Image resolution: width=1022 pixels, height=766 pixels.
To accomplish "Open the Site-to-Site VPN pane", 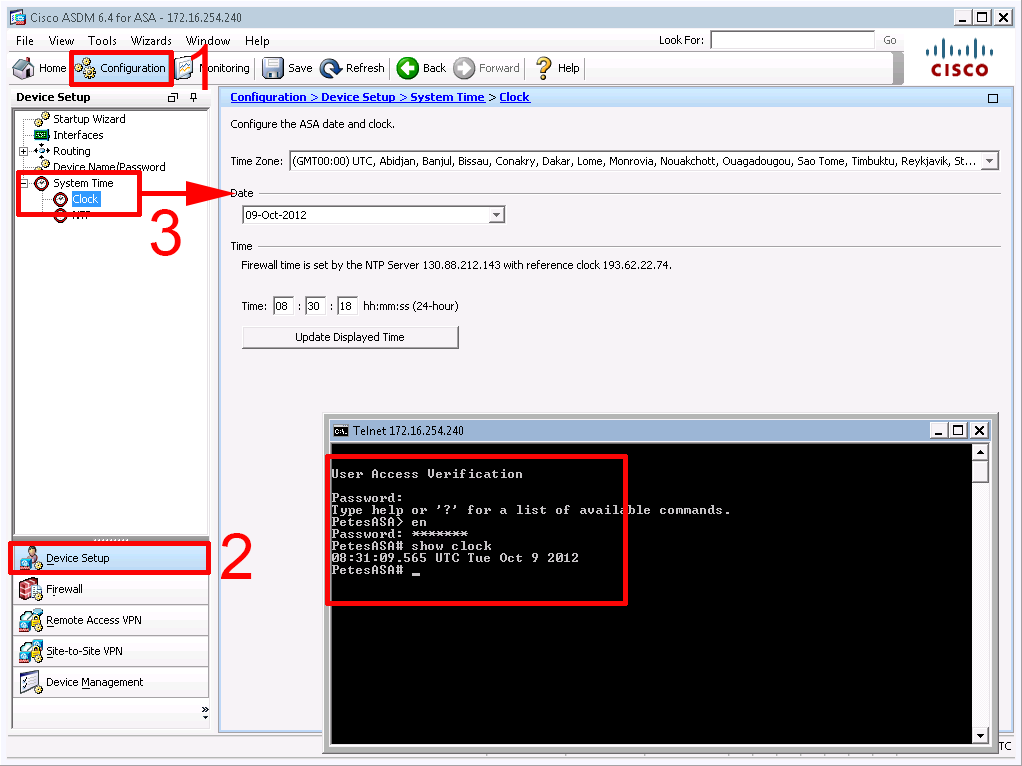I will 110,651.
